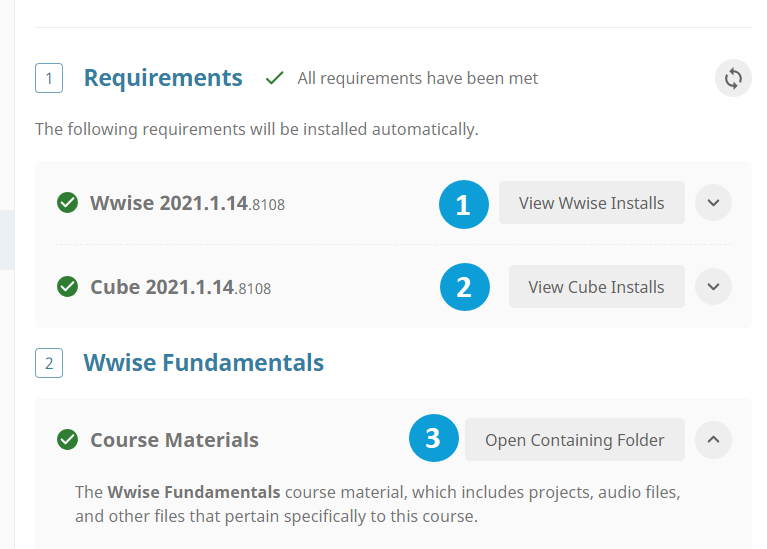Viewport: 767px width, 549px height.
Task: Click the blue circle numbered 2
Action: [x=465, y=287]
